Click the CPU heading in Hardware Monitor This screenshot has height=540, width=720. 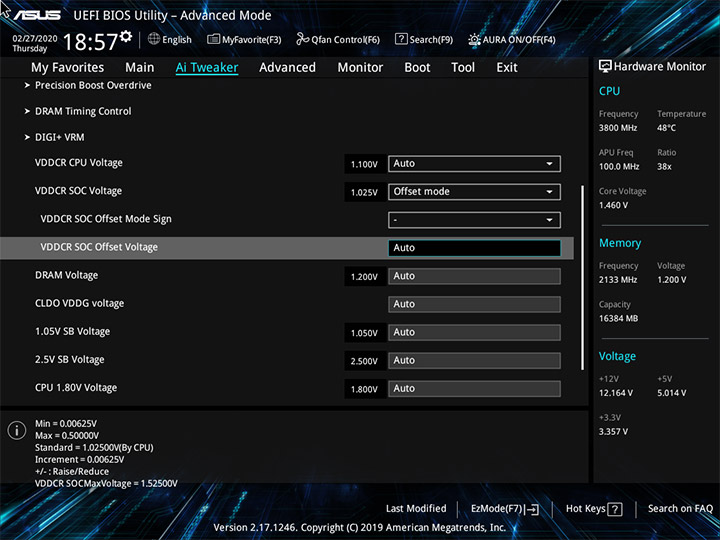[609, 91]
